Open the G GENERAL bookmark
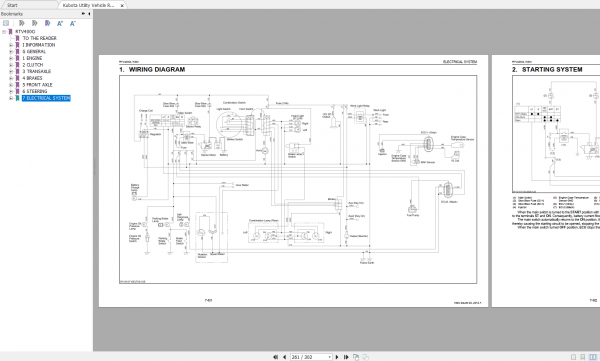600x361 pixels. click(34, 52)
